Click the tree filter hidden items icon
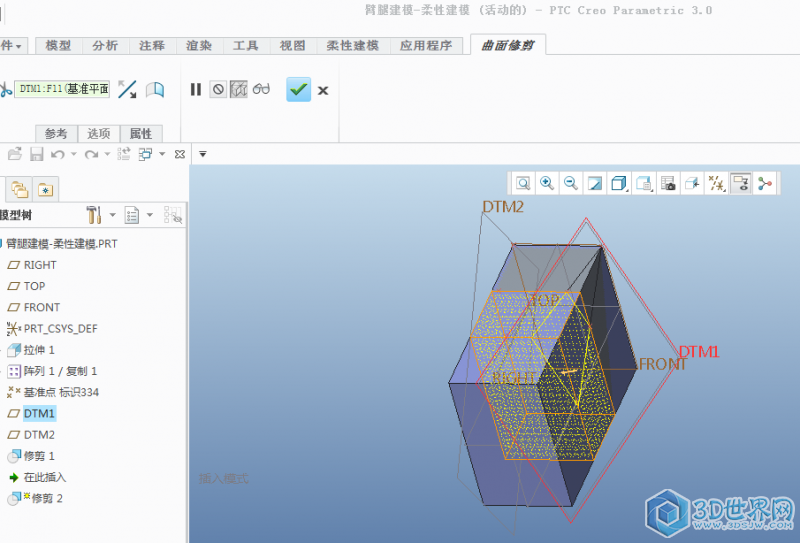Image resolution: width=800 pixels, height=543 pixels. 173,215
